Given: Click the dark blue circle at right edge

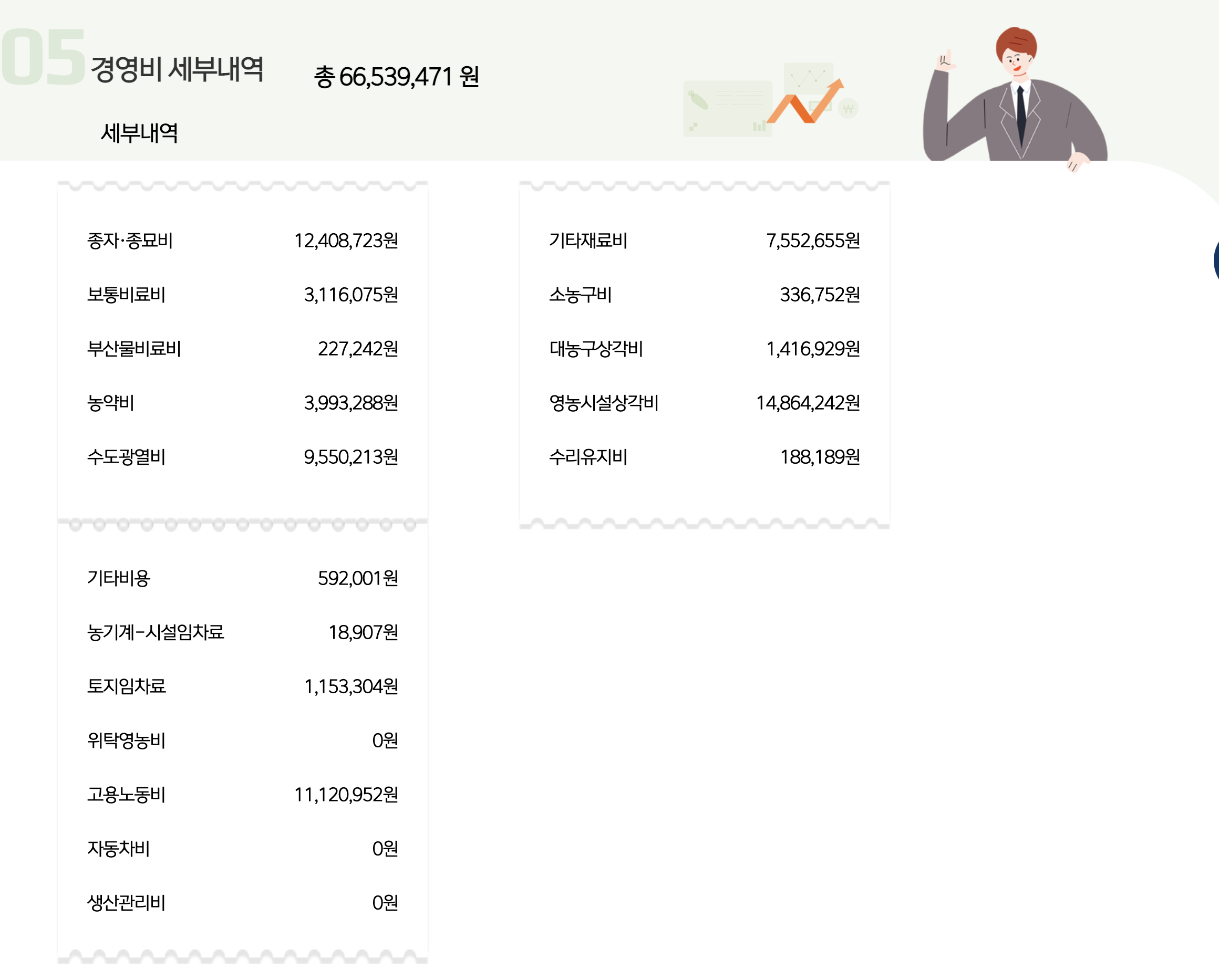Looking at the screenshot, I should [x=1216, y=260].
